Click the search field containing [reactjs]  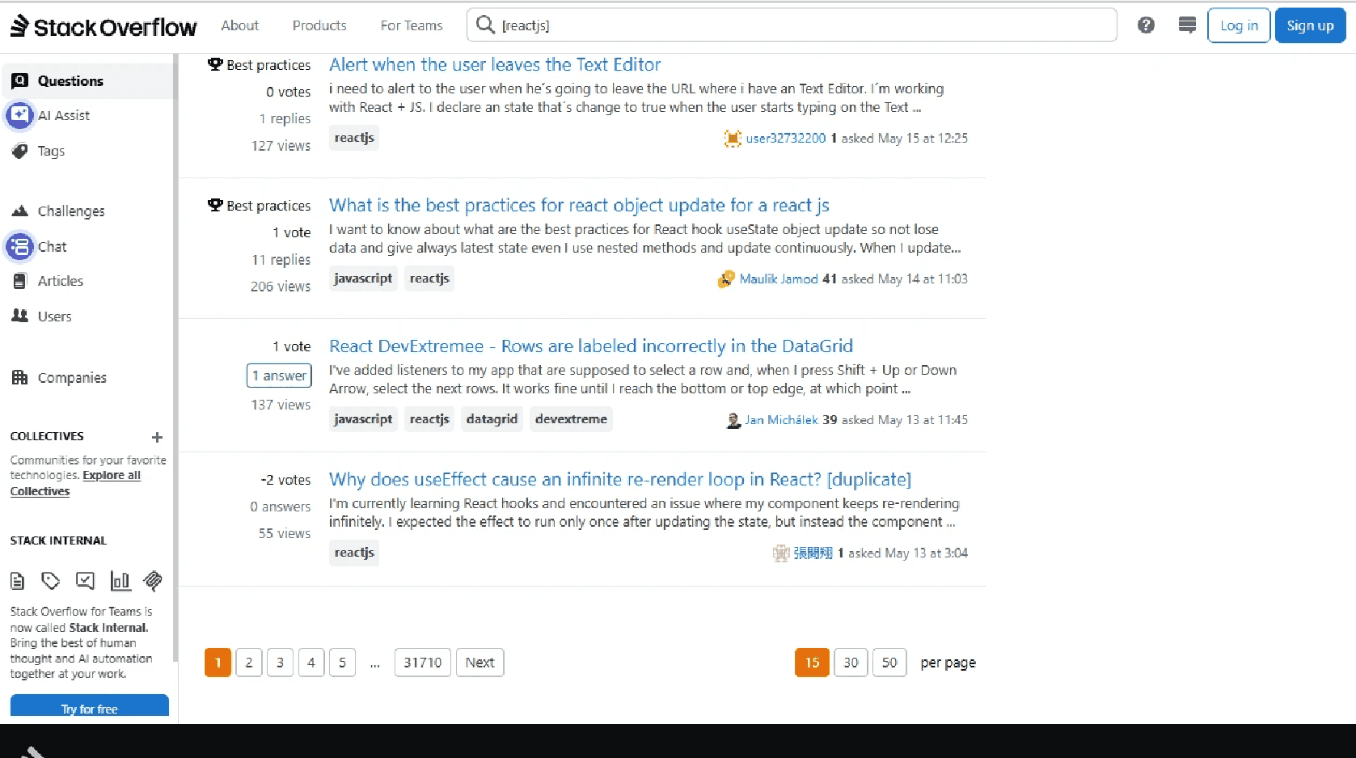[x=792, y=25]
